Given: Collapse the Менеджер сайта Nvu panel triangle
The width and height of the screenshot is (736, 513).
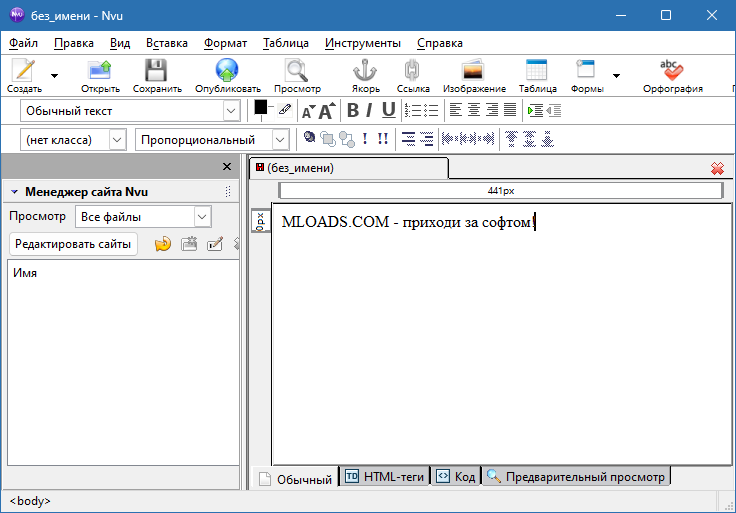Looking at the screenshot, I should (14, 192).
